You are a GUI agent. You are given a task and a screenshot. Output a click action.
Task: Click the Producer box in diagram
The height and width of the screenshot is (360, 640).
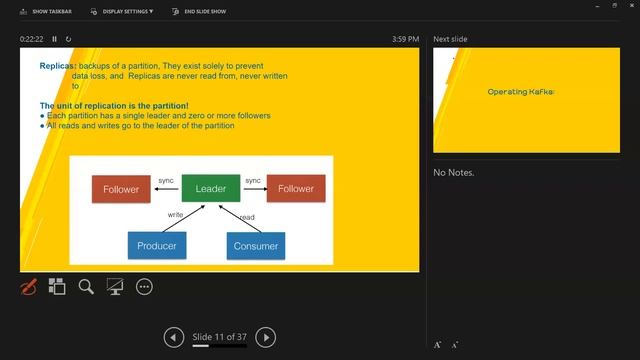[157, 246]
